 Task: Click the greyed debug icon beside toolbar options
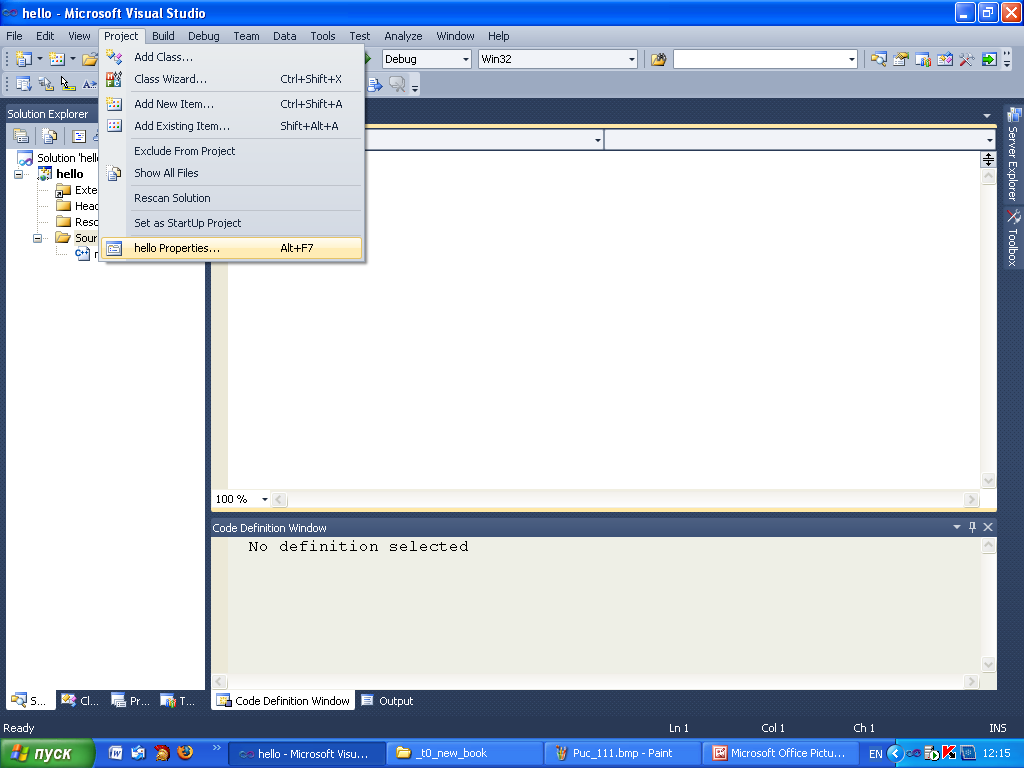coord(397,84)
